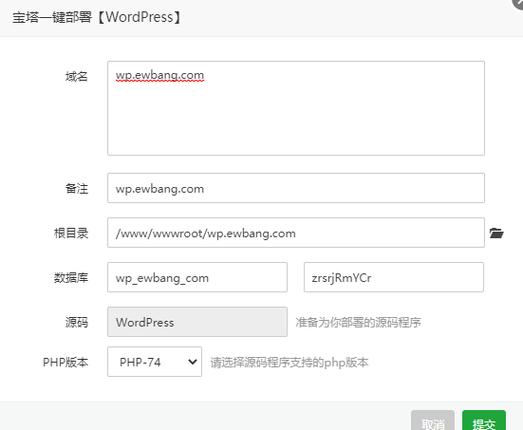Select the 备注 label
This screenshot has height=430, width=523.
click(76, 188)
